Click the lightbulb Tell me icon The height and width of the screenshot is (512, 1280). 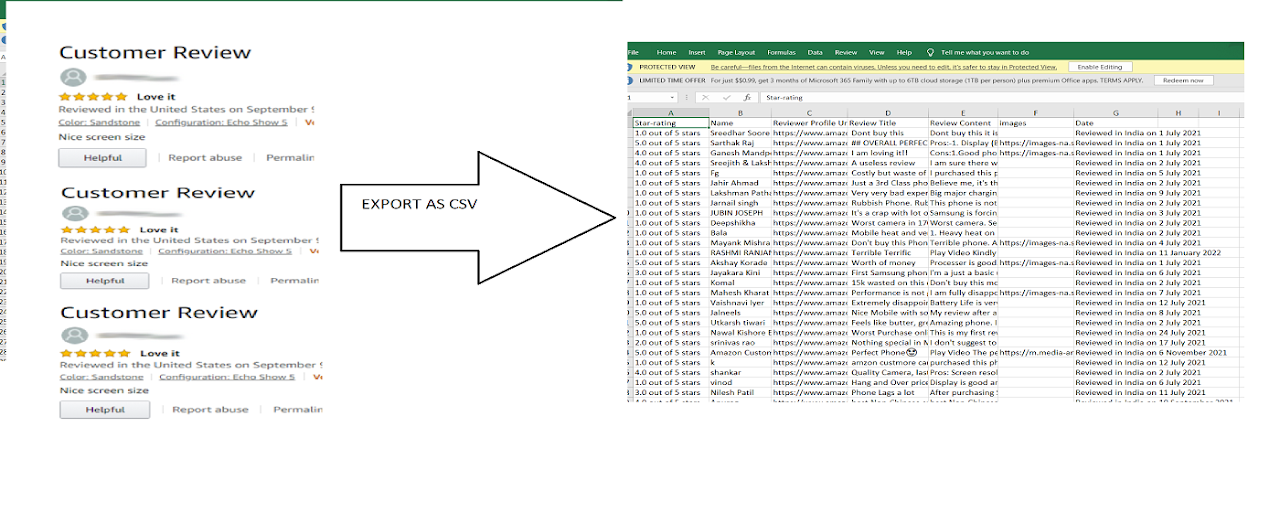point(931,52)
